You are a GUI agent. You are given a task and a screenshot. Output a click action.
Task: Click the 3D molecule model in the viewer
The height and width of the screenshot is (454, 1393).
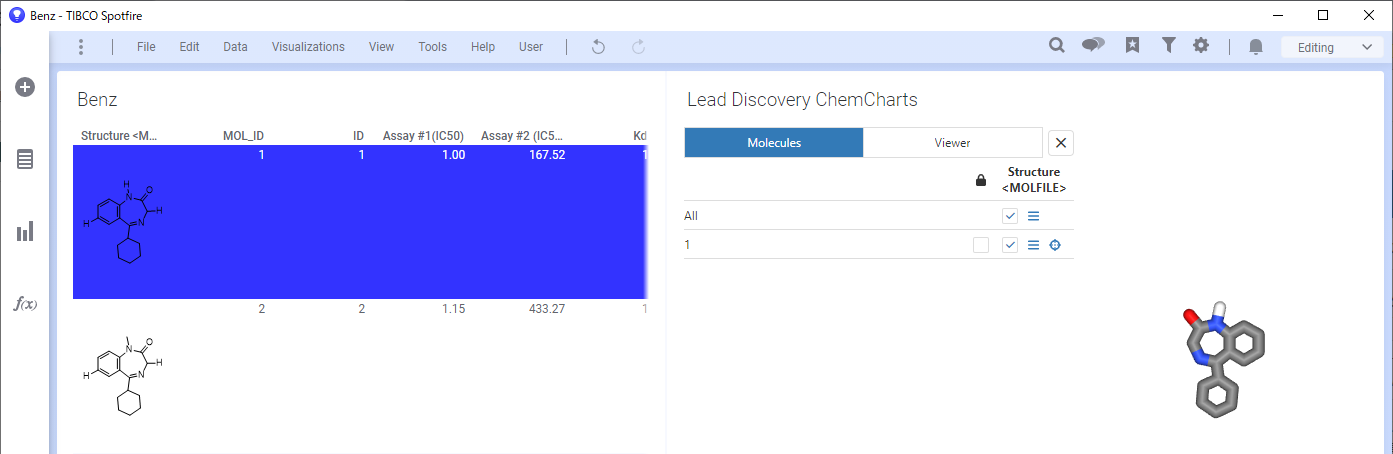point(1224,361)
